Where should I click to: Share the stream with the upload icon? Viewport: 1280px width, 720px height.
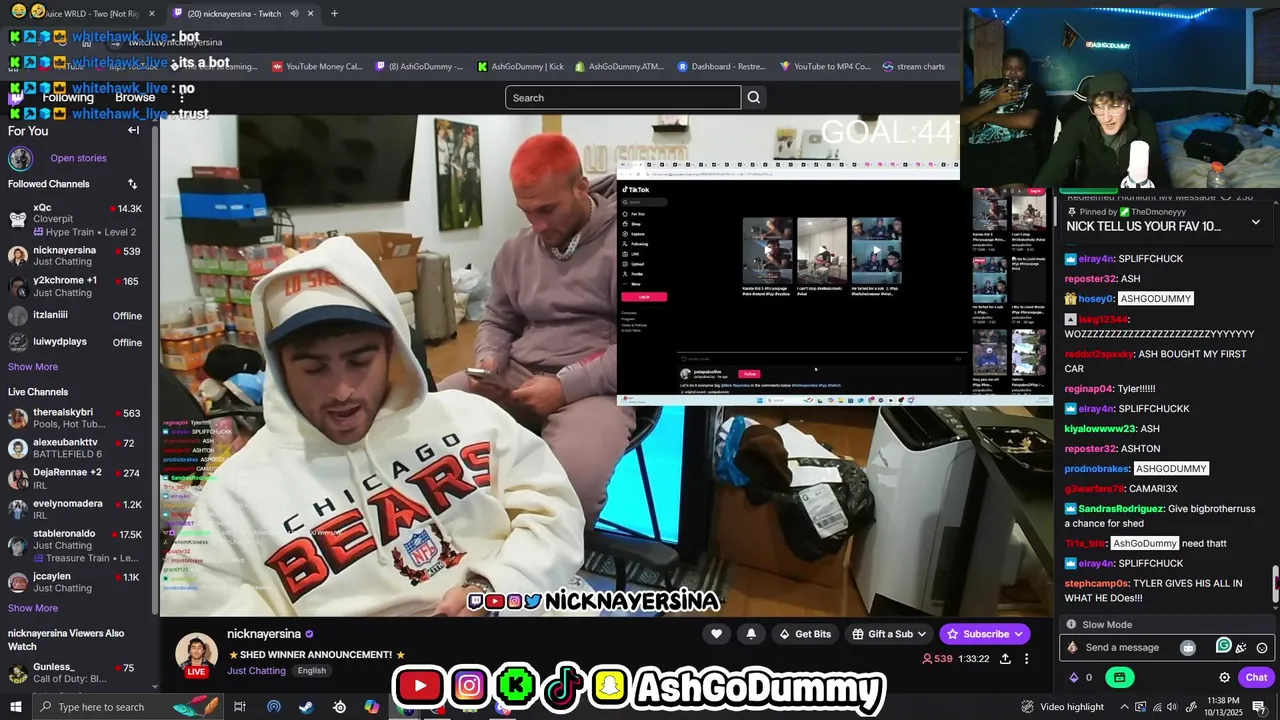[1005, 659]
